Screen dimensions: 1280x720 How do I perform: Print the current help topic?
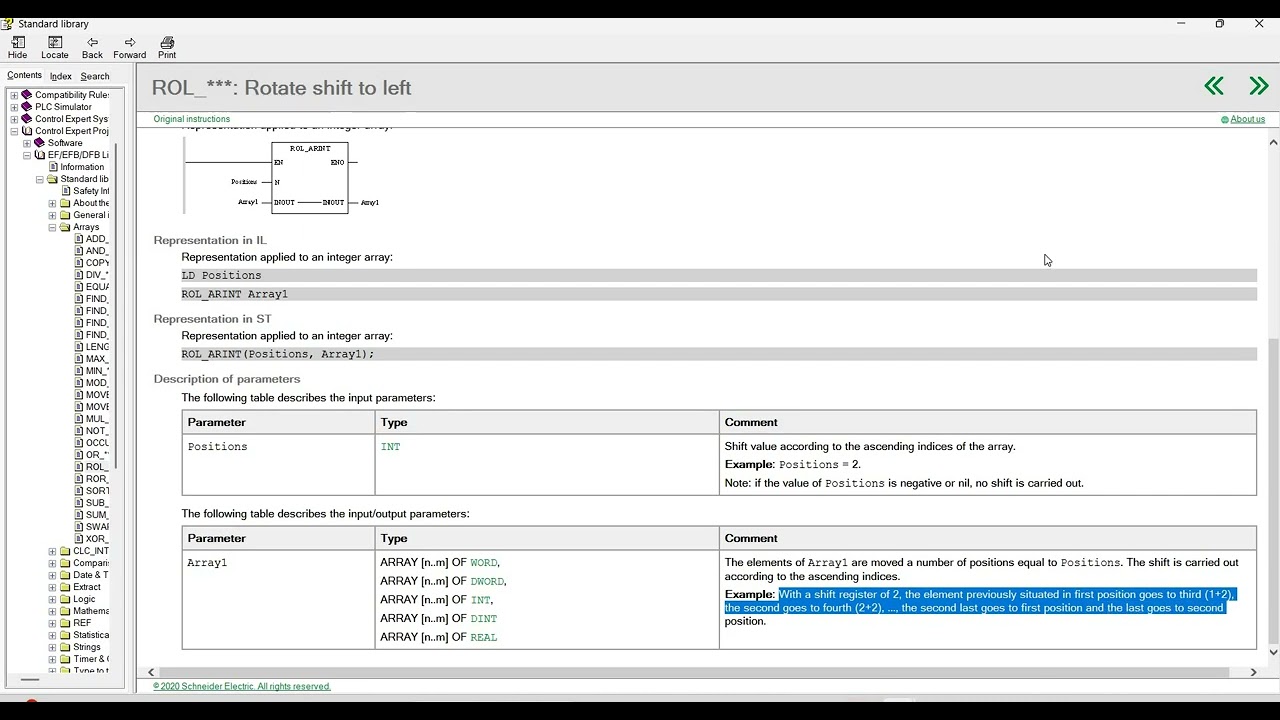167,43
